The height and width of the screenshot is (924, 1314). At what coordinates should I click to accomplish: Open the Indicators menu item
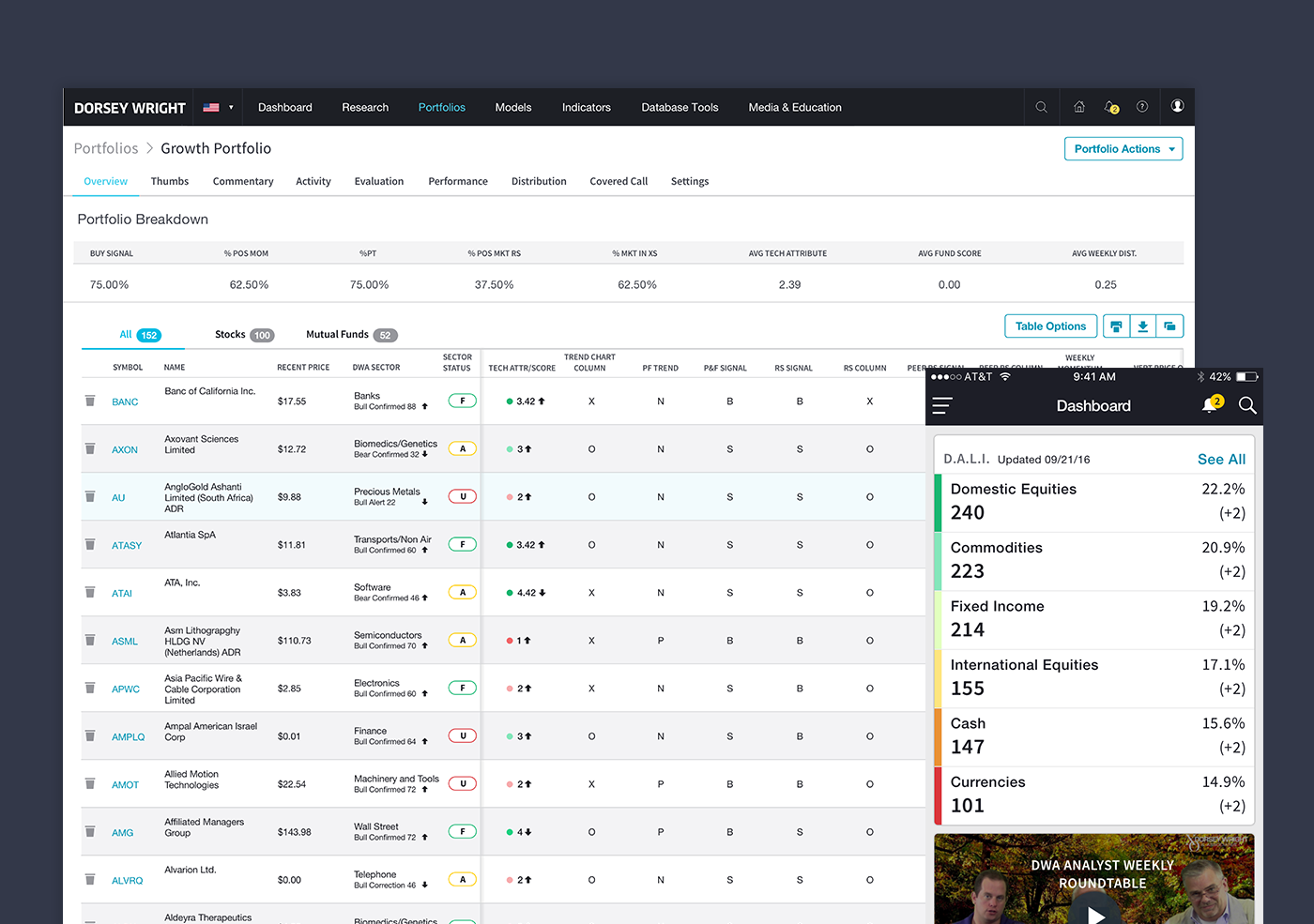click(x=587, y=108)
